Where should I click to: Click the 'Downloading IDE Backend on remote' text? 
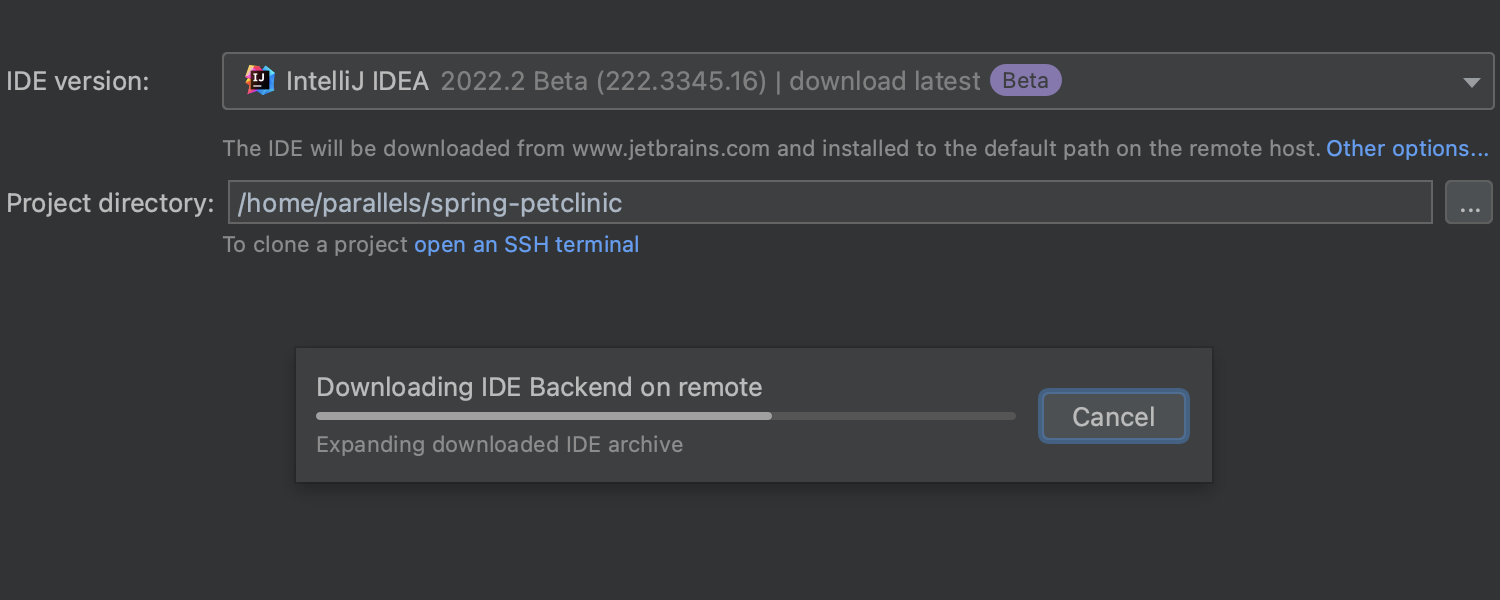tap(539, 387)
